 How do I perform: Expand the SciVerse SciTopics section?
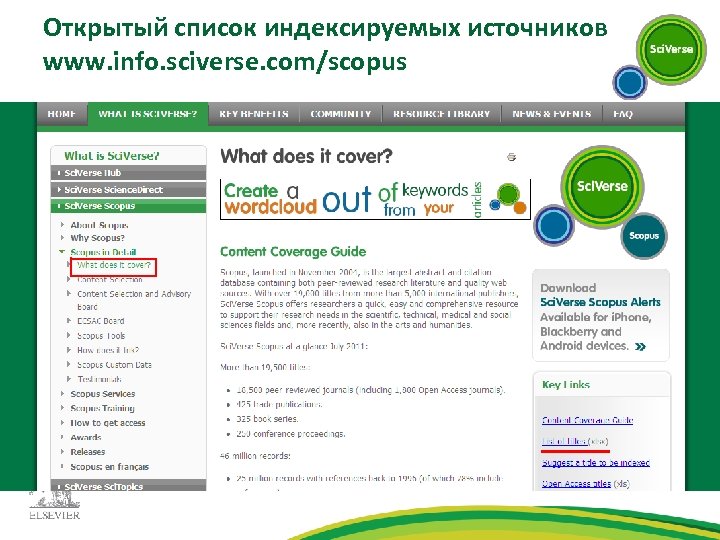[129, 486]
